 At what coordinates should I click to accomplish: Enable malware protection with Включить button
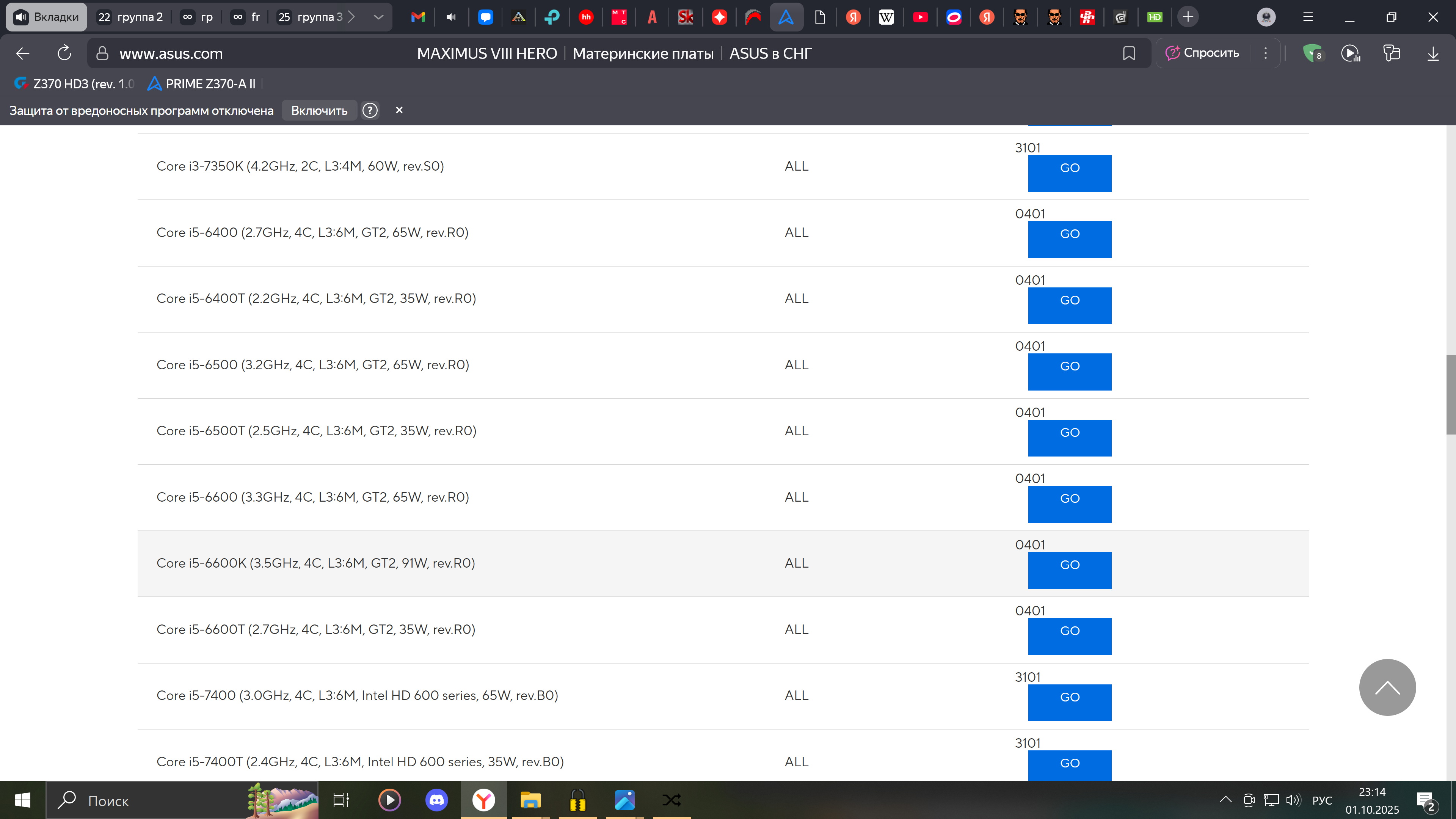[x=319, y=111]
